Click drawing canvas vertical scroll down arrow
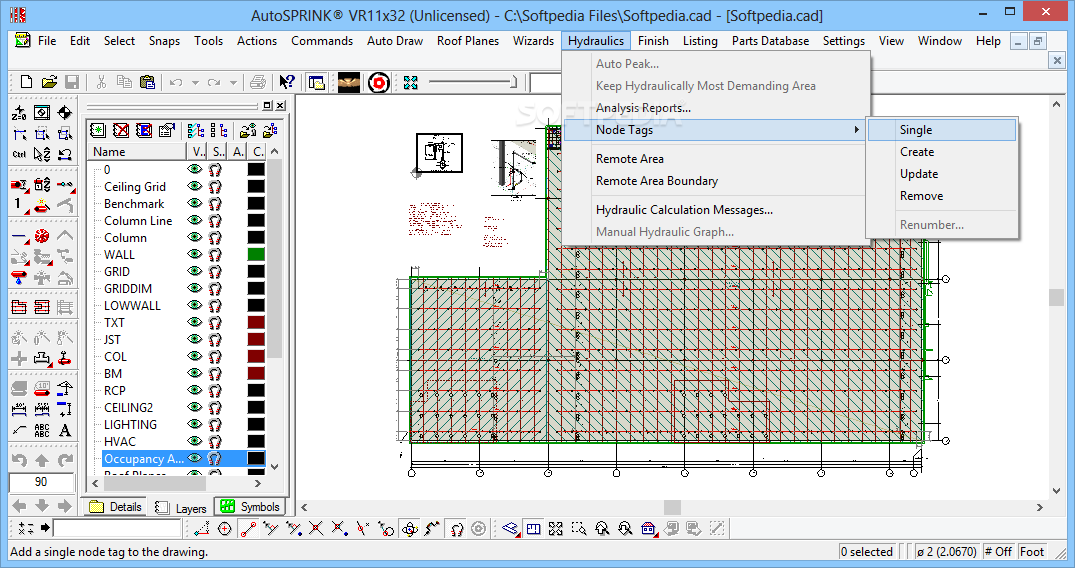The width and height of the screenshot is (1075, 568). coord(1056,490)
